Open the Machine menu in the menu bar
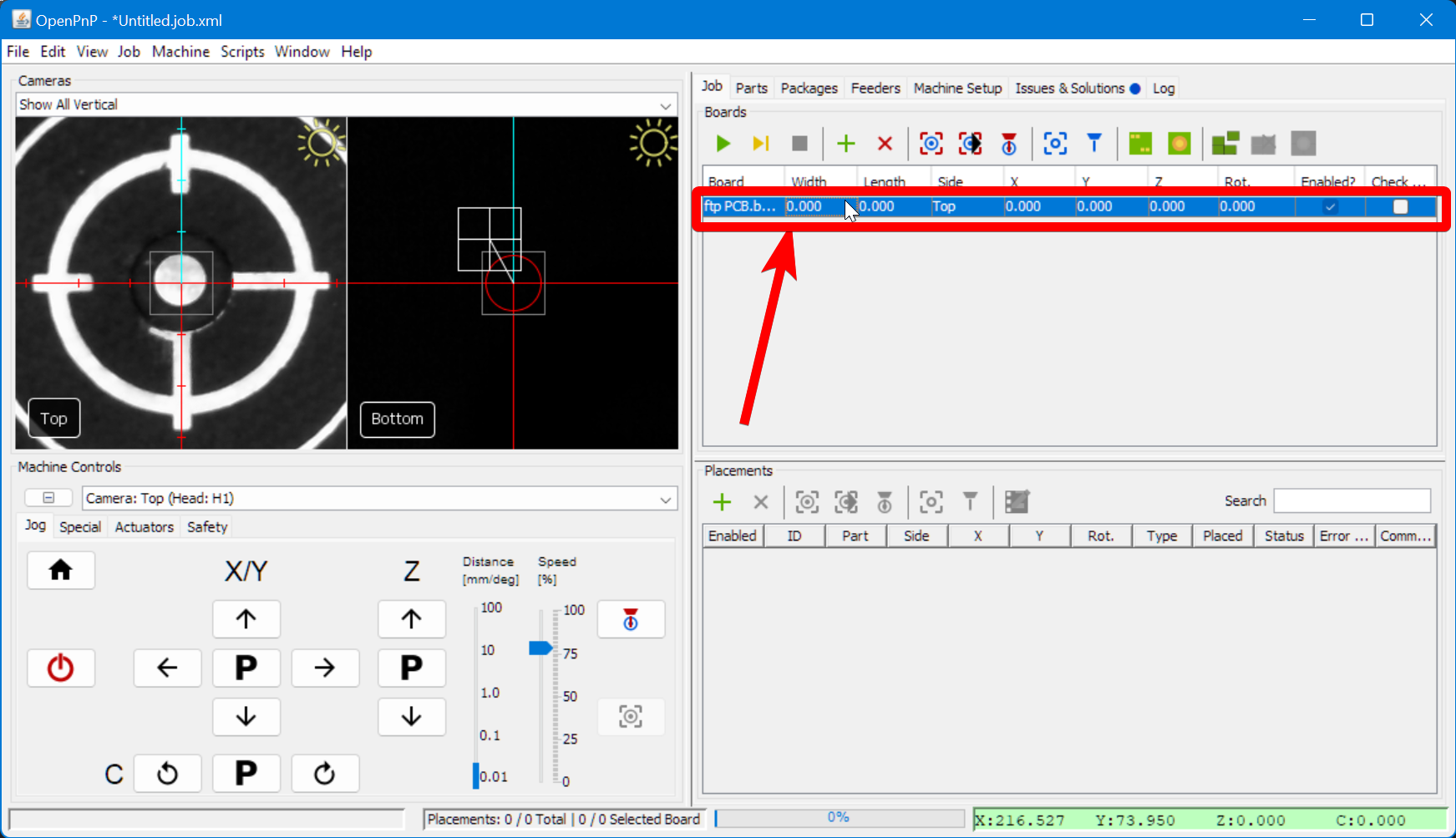This screenshot has width=1456, height=838. [180, 51]
